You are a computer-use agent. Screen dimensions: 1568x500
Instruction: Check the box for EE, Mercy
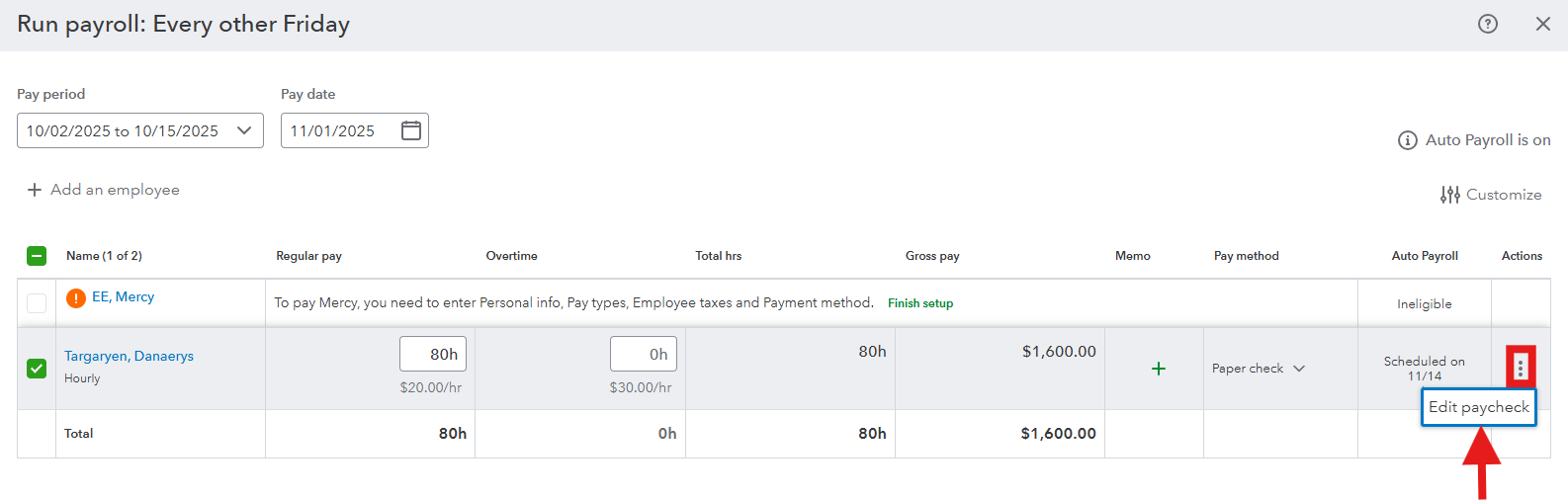tap(37, 303)
